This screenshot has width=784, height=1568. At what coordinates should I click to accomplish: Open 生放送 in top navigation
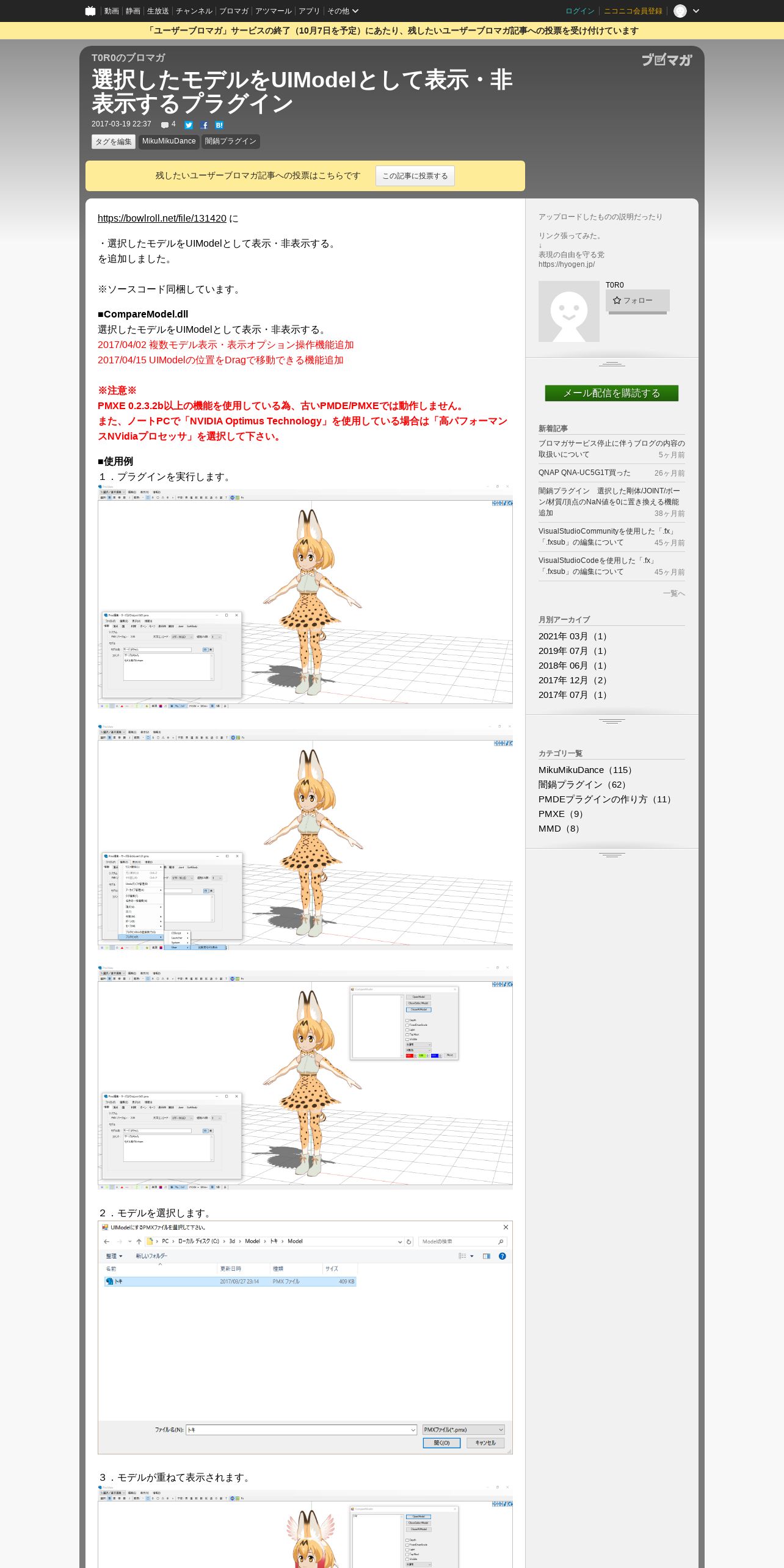[158, 11]
